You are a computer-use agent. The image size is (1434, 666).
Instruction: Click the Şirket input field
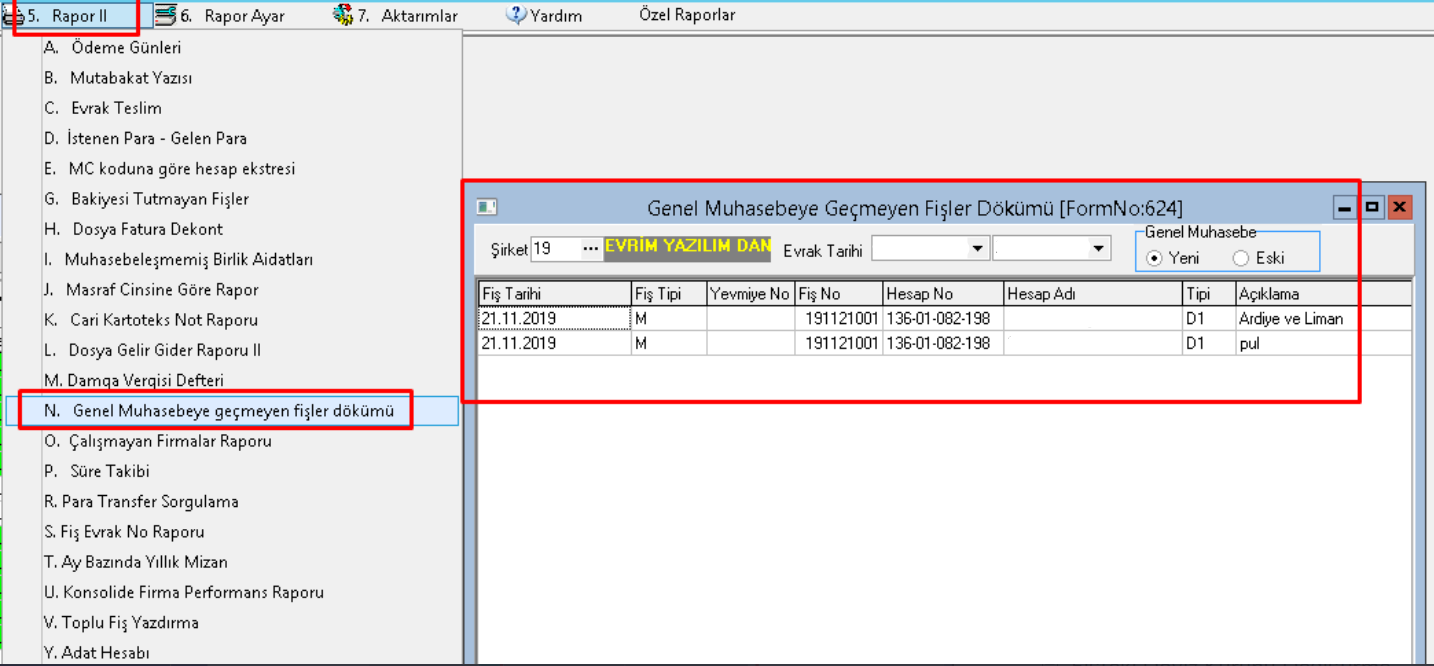coord(555,249)
